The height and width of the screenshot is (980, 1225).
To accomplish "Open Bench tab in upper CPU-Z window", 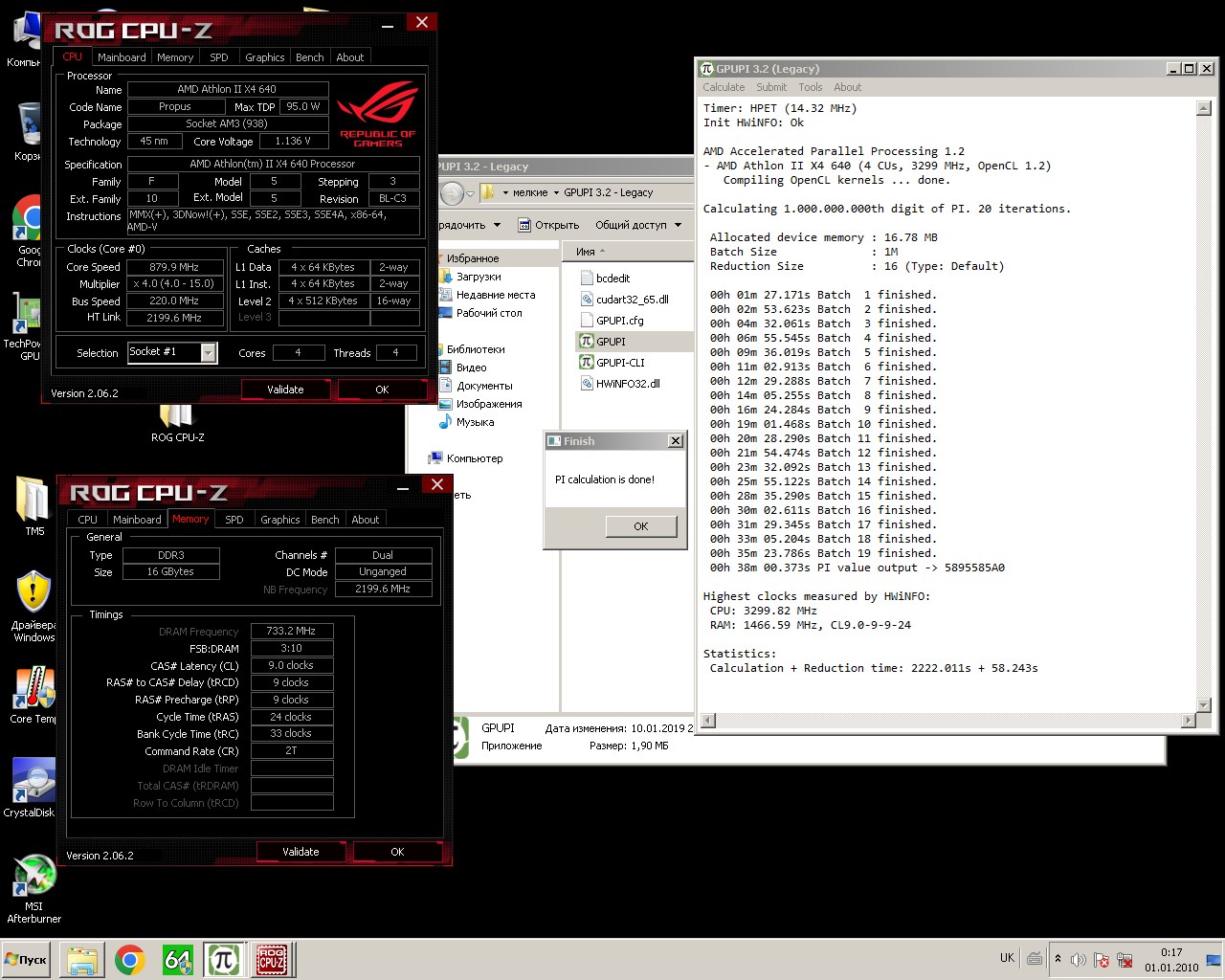I will pyautogui.click(x=309, y=57).
